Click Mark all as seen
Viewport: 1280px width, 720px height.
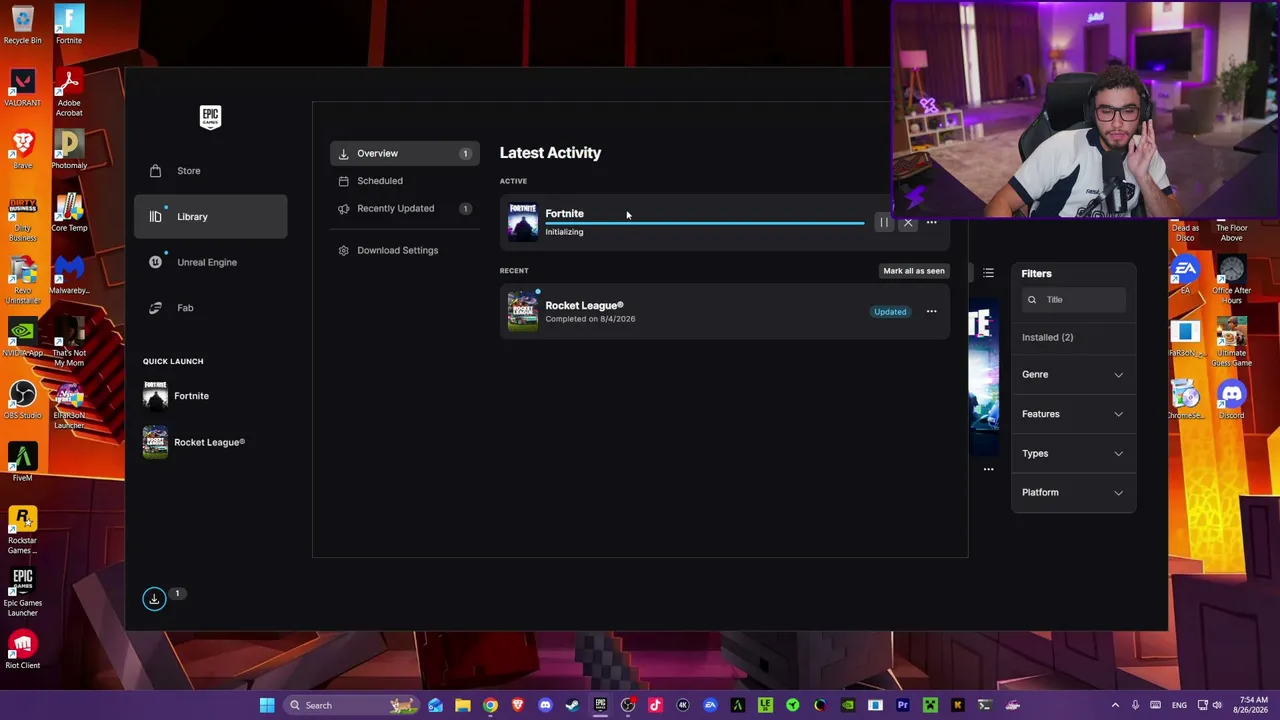(914, 271)
